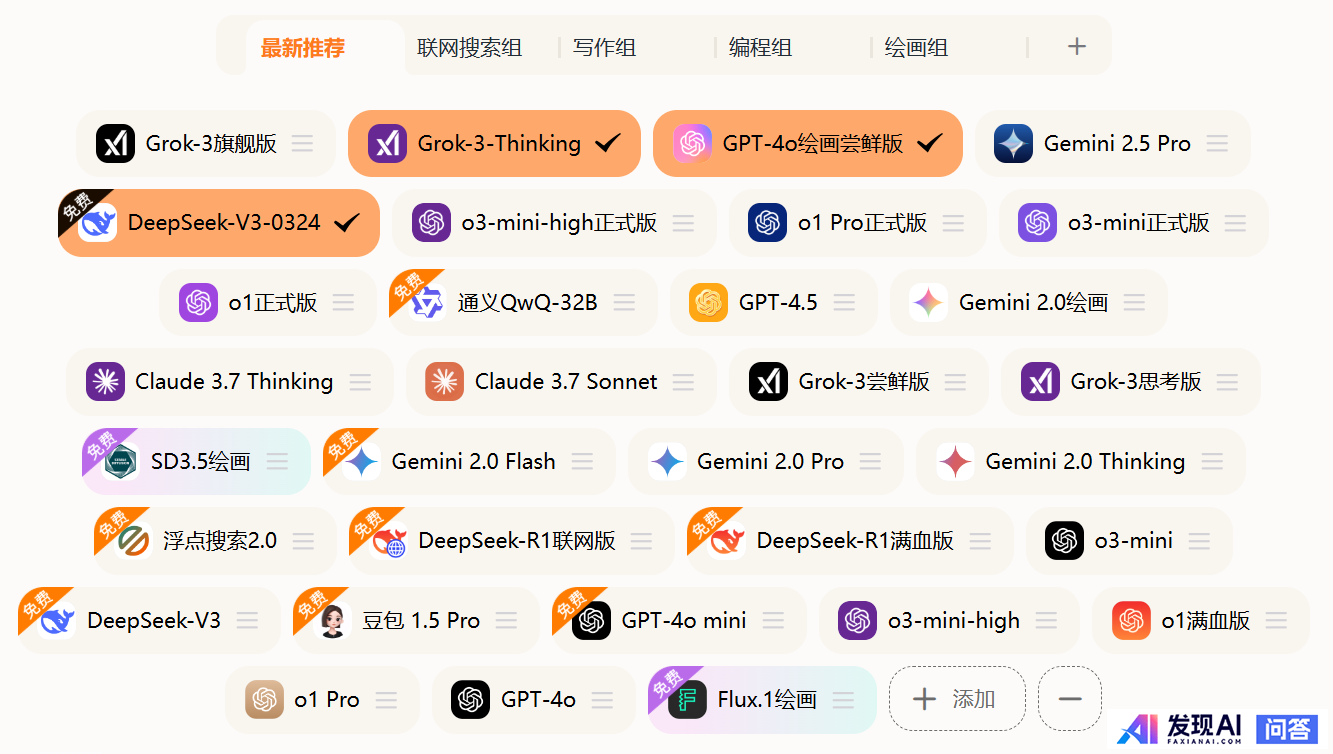Image resolution: width=1333 pixels, height=754 pixels.
Task: Click the Gemini 2.0绘画 rainbow star icon
Action: pyautogui.click(x=928, y=302)
